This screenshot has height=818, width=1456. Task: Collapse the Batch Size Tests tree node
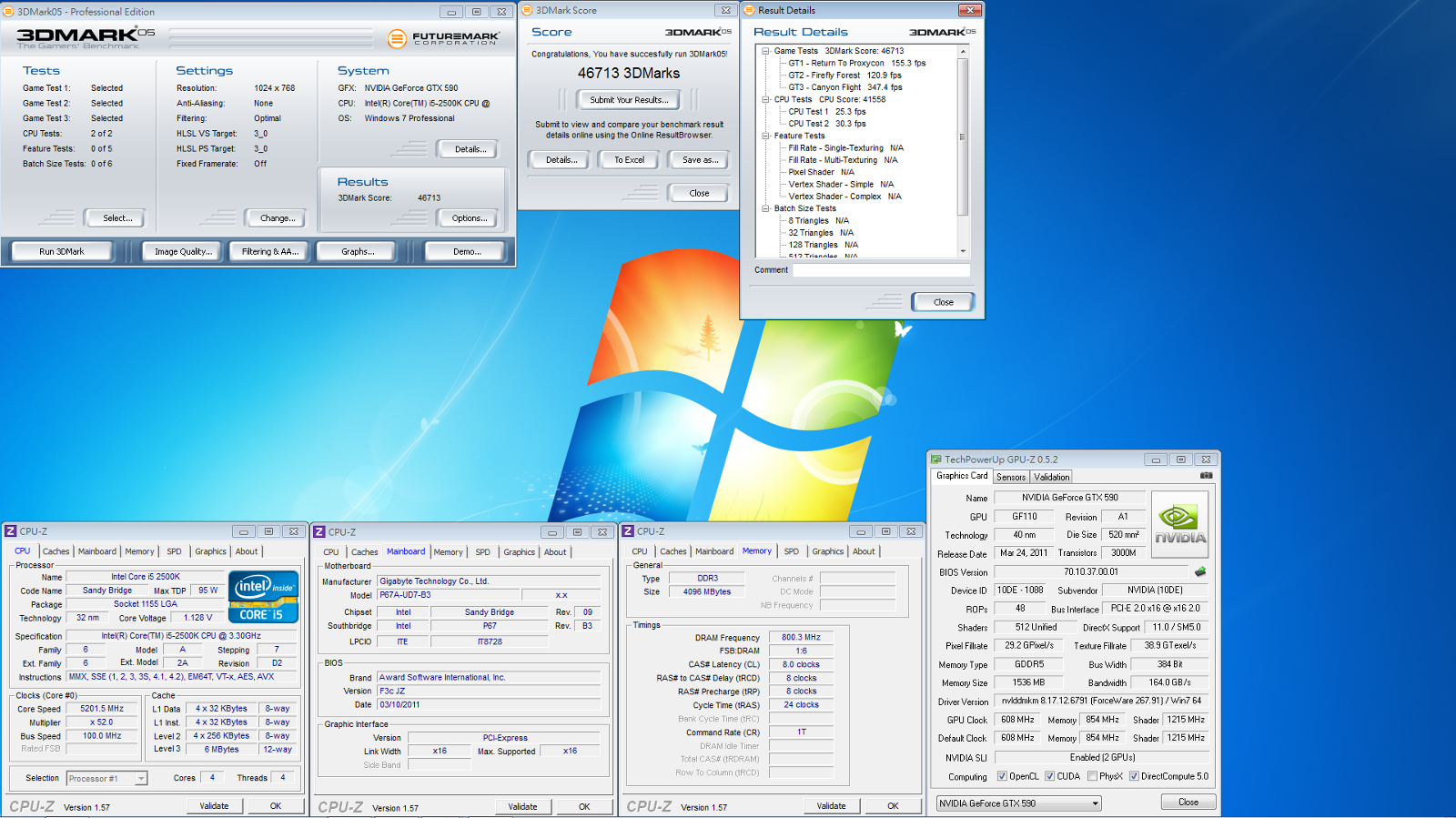[x=765, y=208]
